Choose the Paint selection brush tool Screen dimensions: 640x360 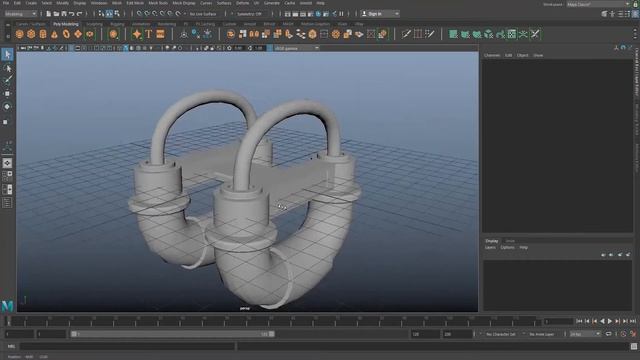7,80
